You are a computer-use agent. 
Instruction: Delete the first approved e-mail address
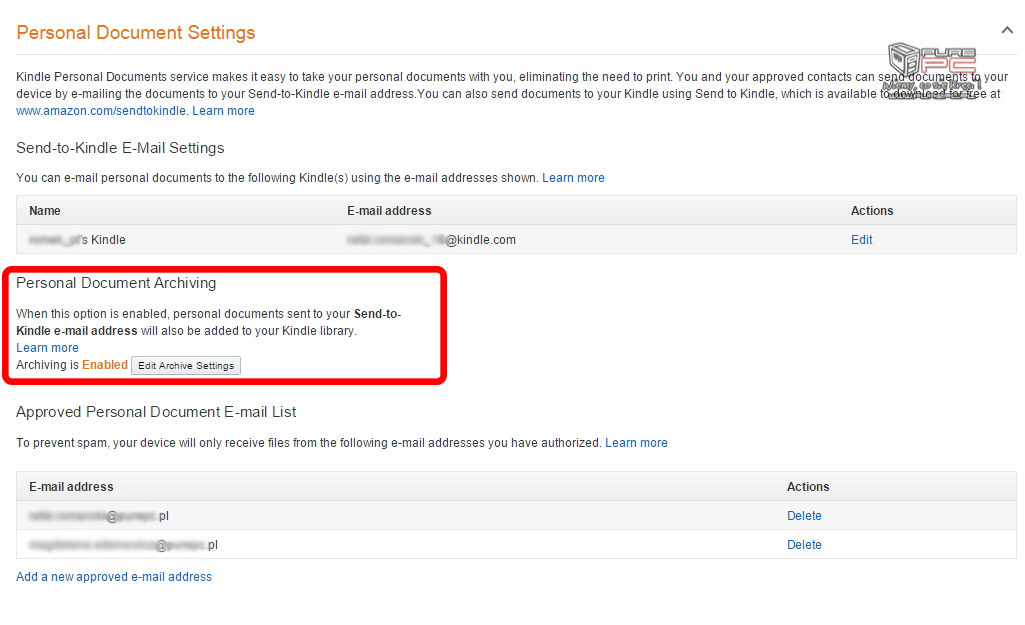(x=804, y=516)
